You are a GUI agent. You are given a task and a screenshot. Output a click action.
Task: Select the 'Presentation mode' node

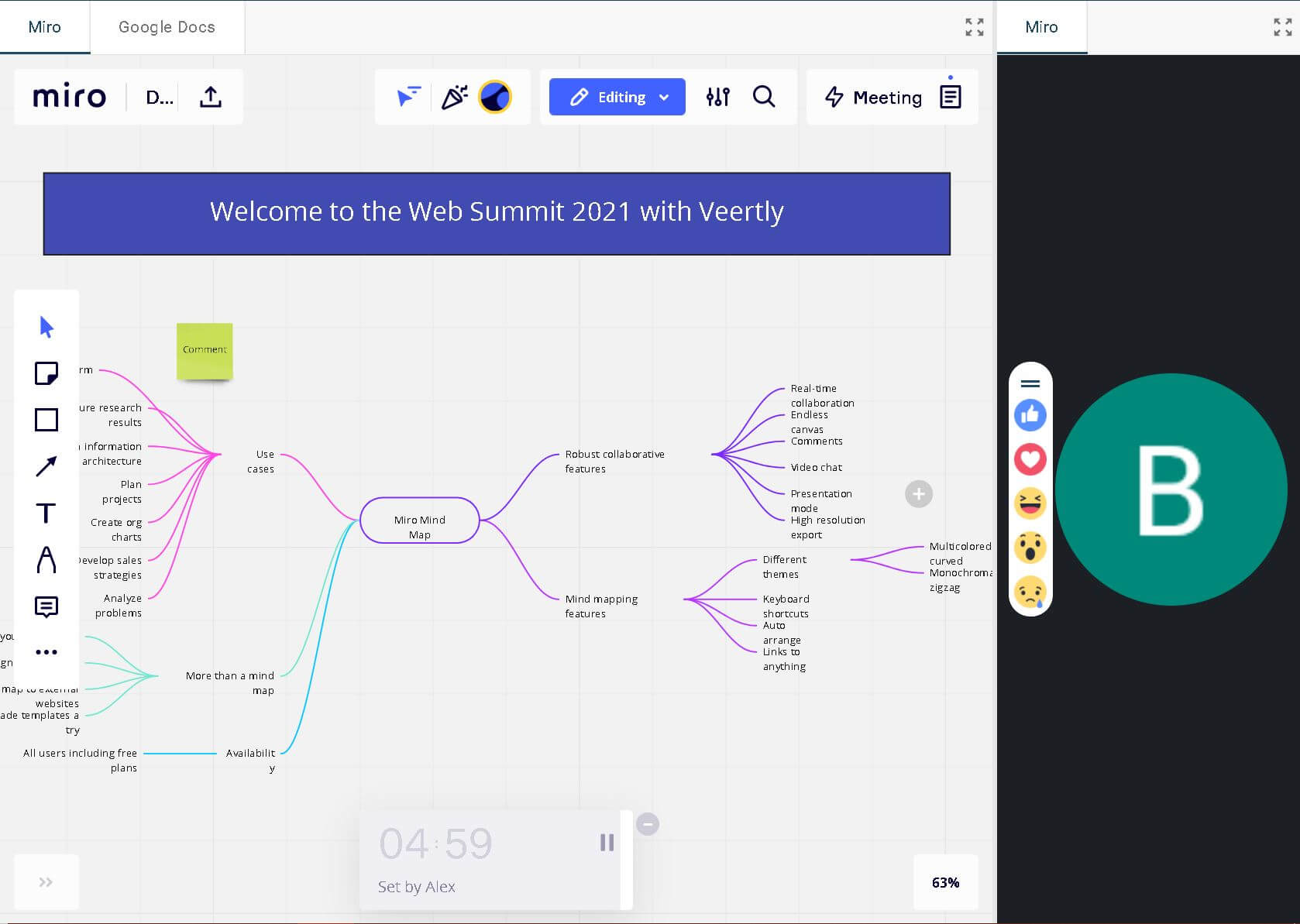point(821,500)
